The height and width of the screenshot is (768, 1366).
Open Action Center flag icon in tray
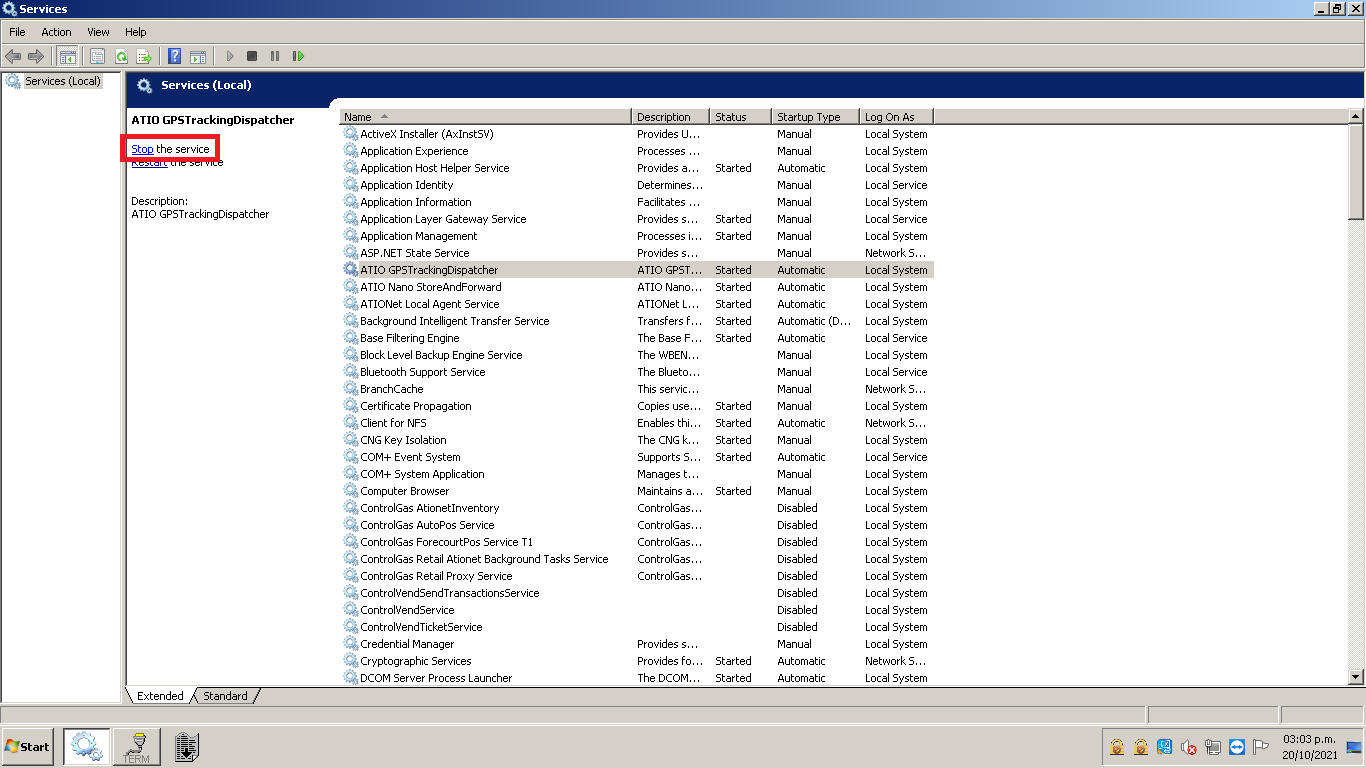click(x=1261, y=747)
